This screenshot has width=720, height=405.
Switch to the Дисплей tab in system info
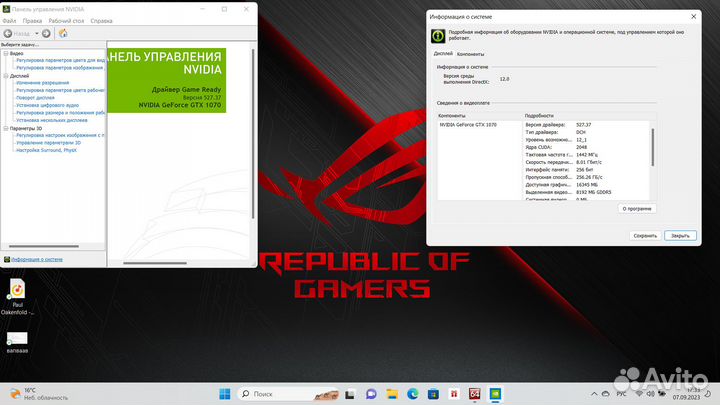tap(443, 54)
